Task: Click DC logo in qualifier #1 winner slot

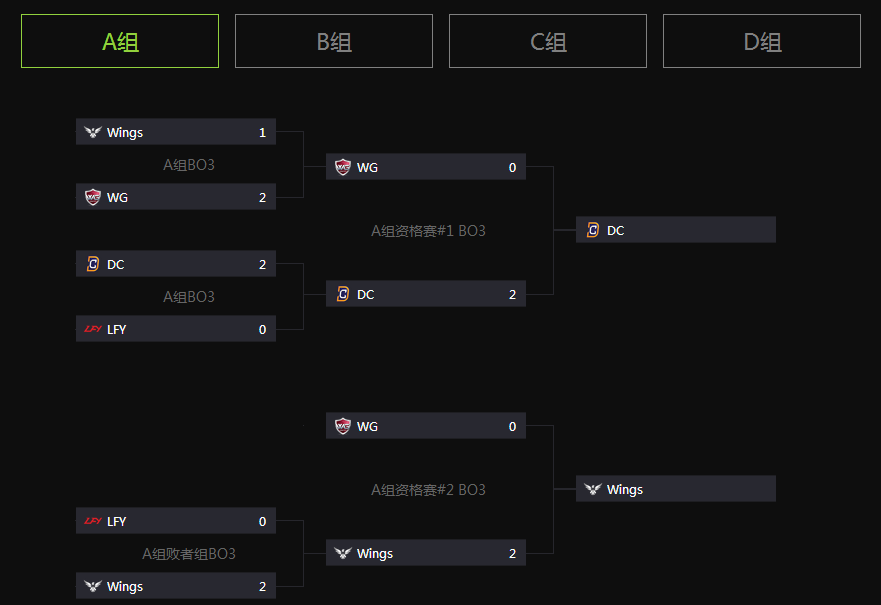Action: (x=593, y=230)
